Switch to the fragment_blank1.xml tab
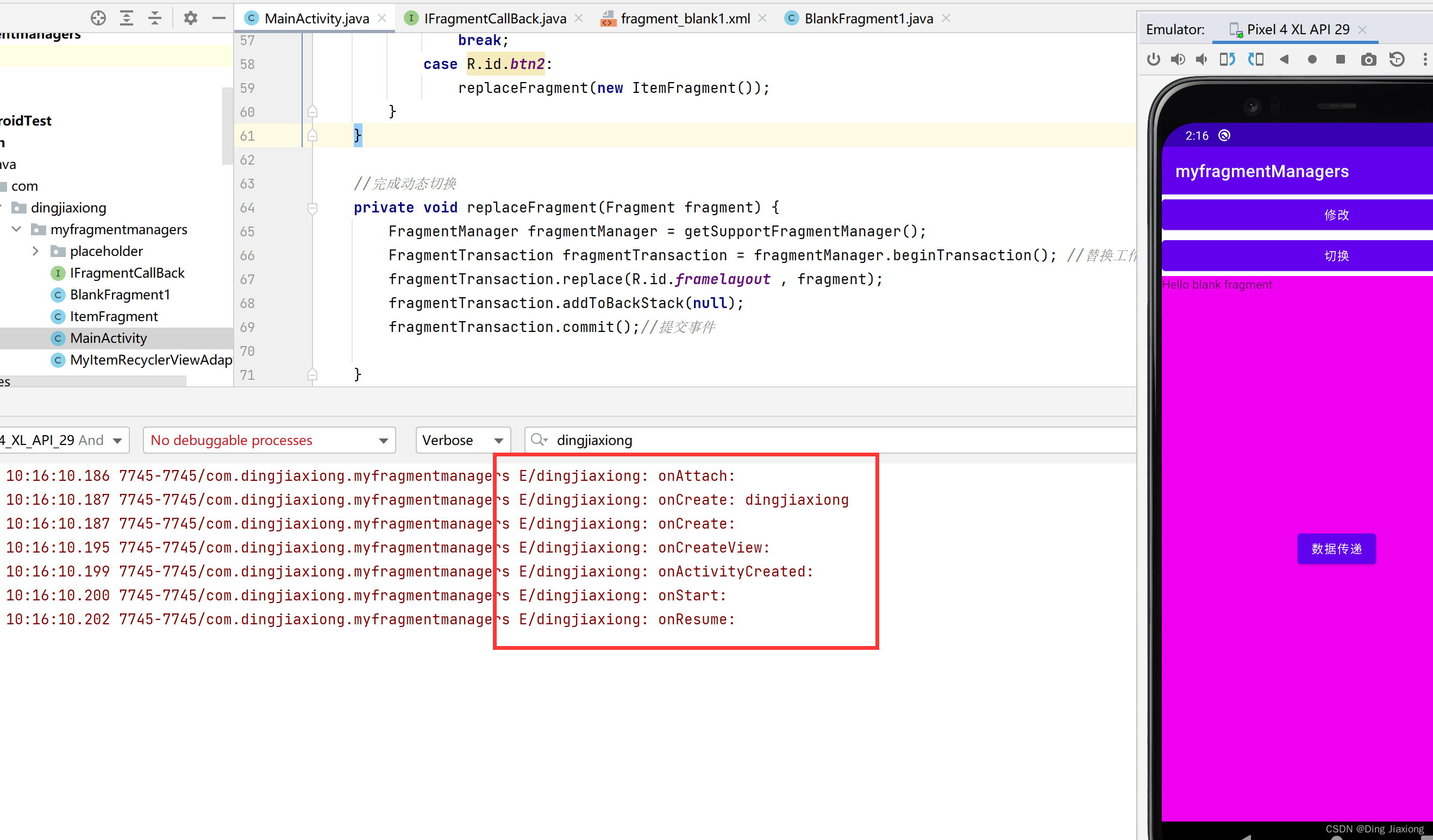This screenshot has height=840, width=1433. 685,18
